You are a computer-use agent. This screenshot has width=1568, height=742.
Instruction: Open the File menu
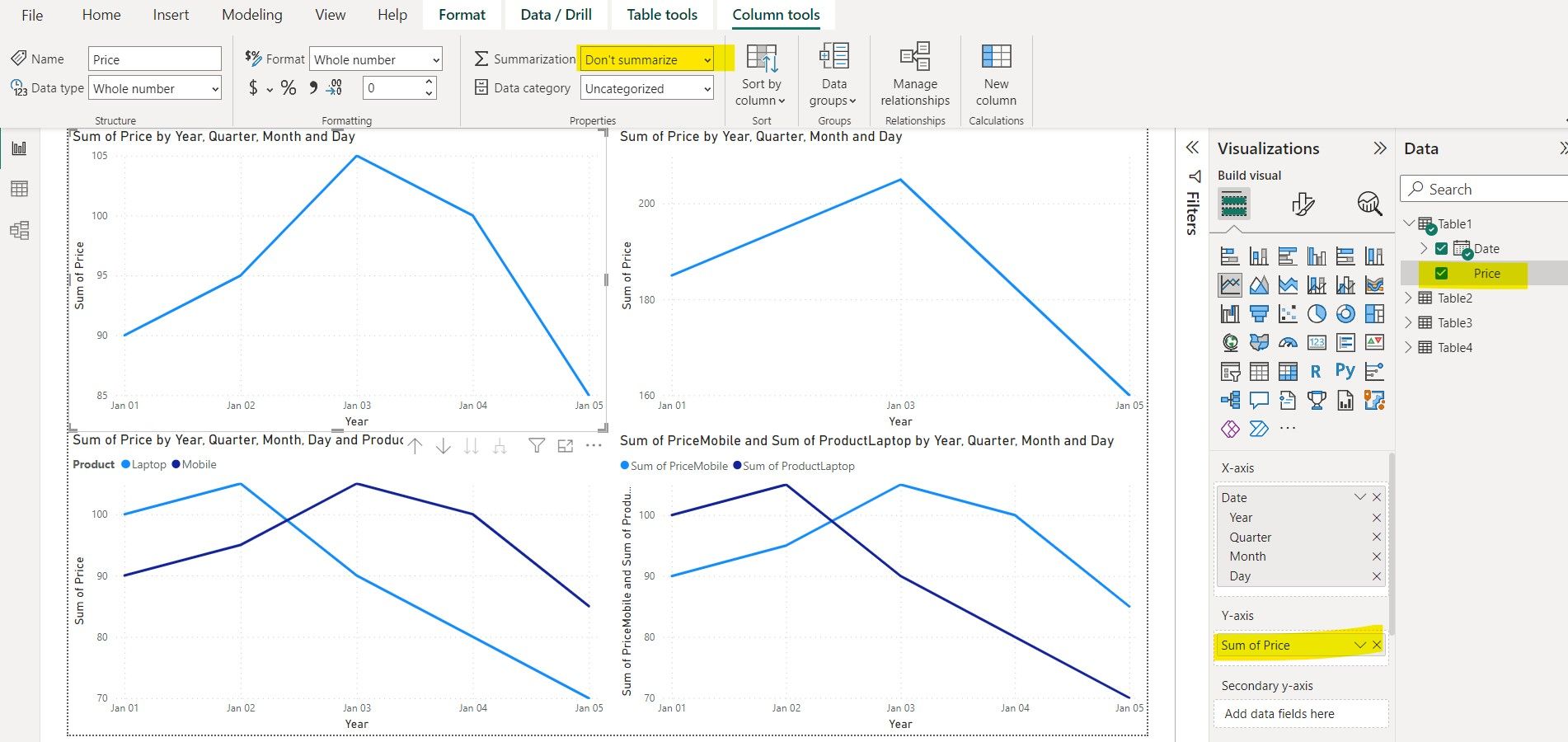point(32,15)
